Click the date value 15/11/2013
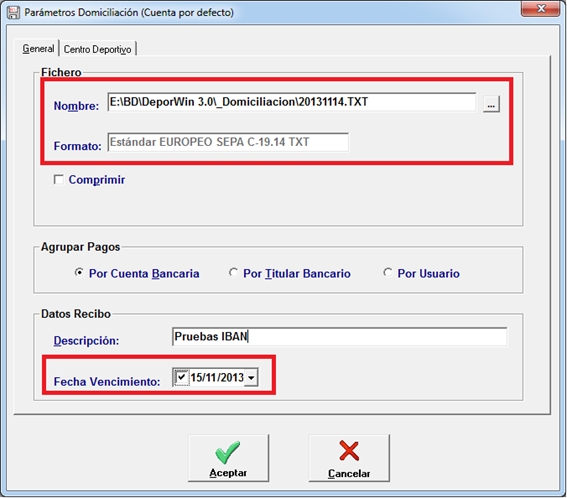 pos(217,378)
